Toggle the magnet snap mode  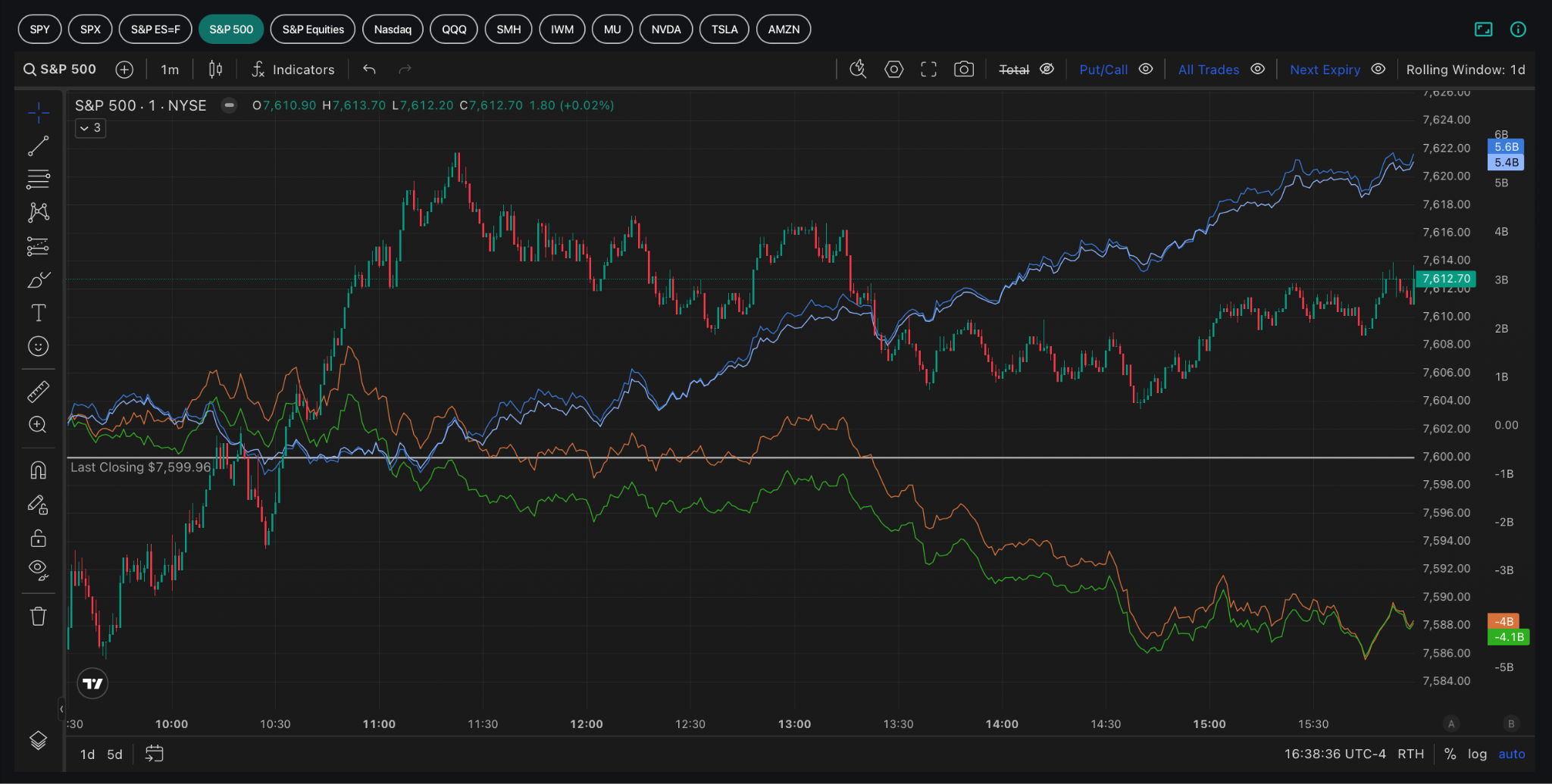click(38, 470)
